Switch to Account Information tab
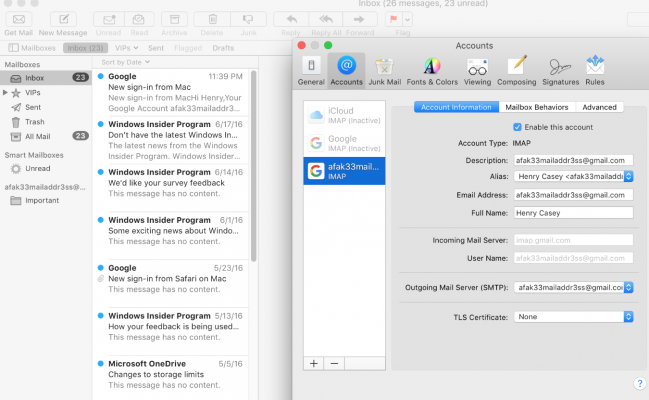649x400 pixels. pos(456,107)
